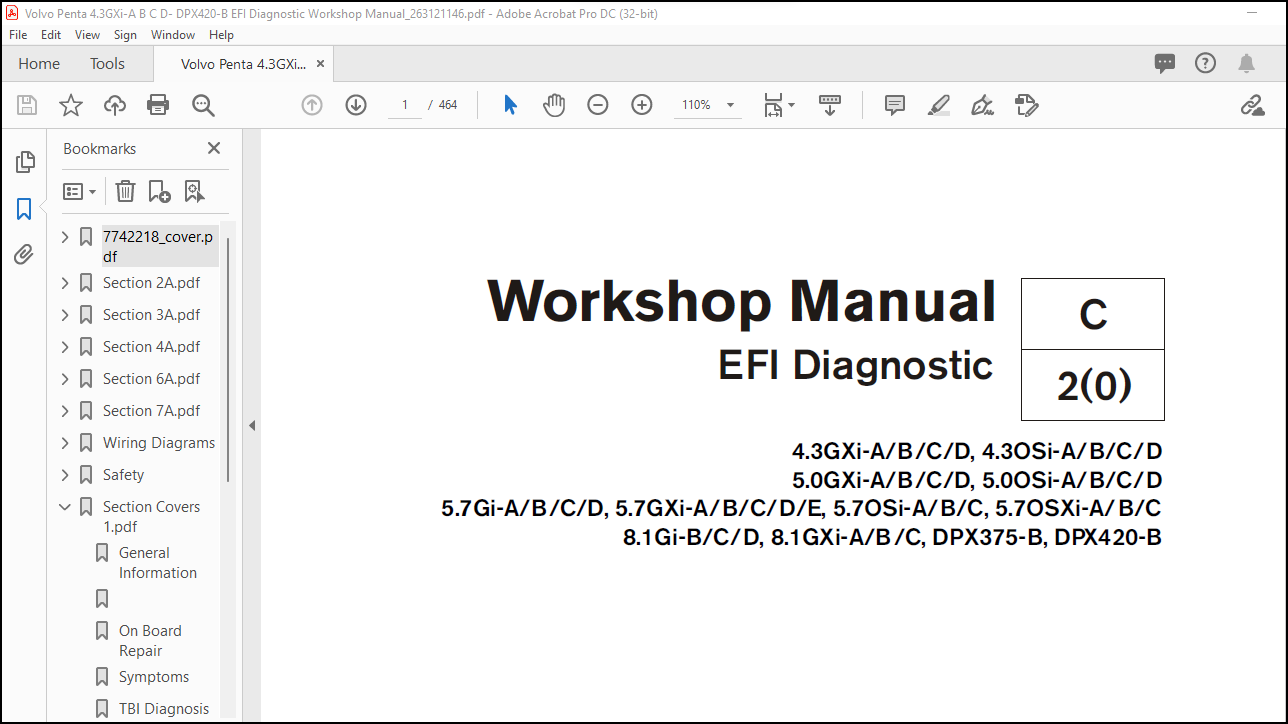Open the File menu
Image resolution: width=1288 pixels, height=724 pixels.
[18, 34]
